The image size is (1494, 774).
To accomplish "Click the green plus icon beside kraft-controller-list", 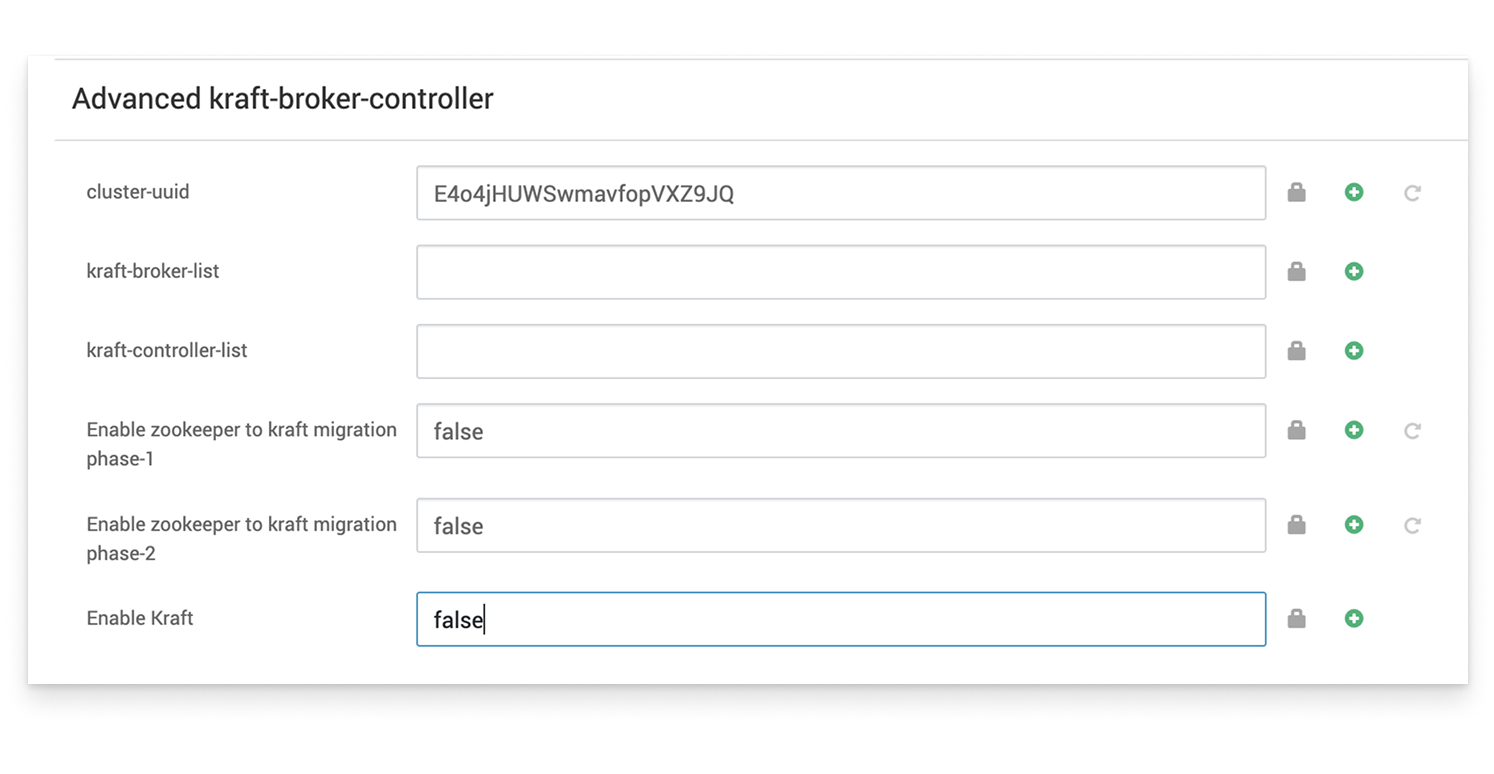I will click(1354, 351).
